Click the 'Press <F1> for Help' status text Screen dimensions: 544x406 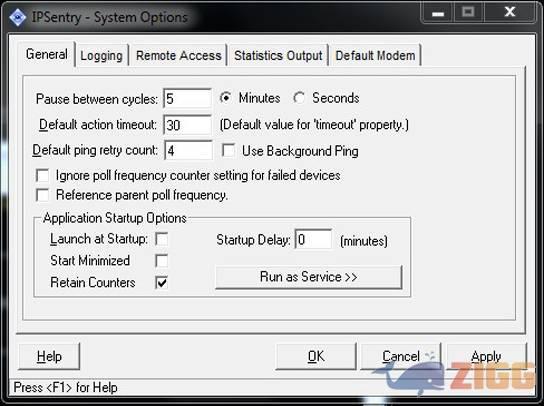(x=66, y=387)
